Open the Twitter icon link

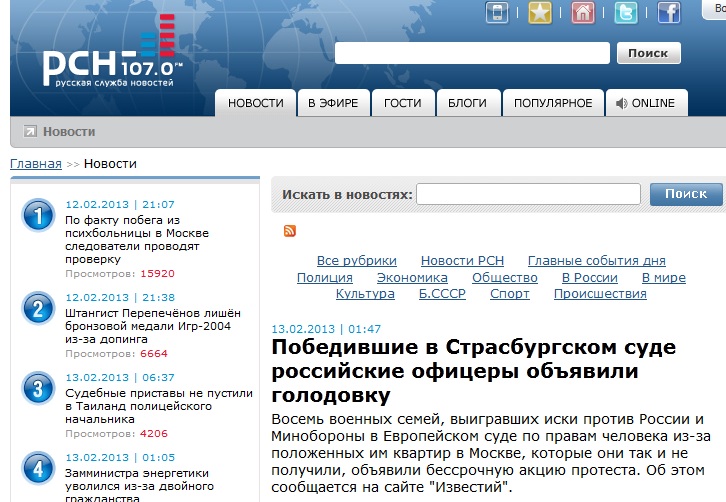tap(626, 12)
